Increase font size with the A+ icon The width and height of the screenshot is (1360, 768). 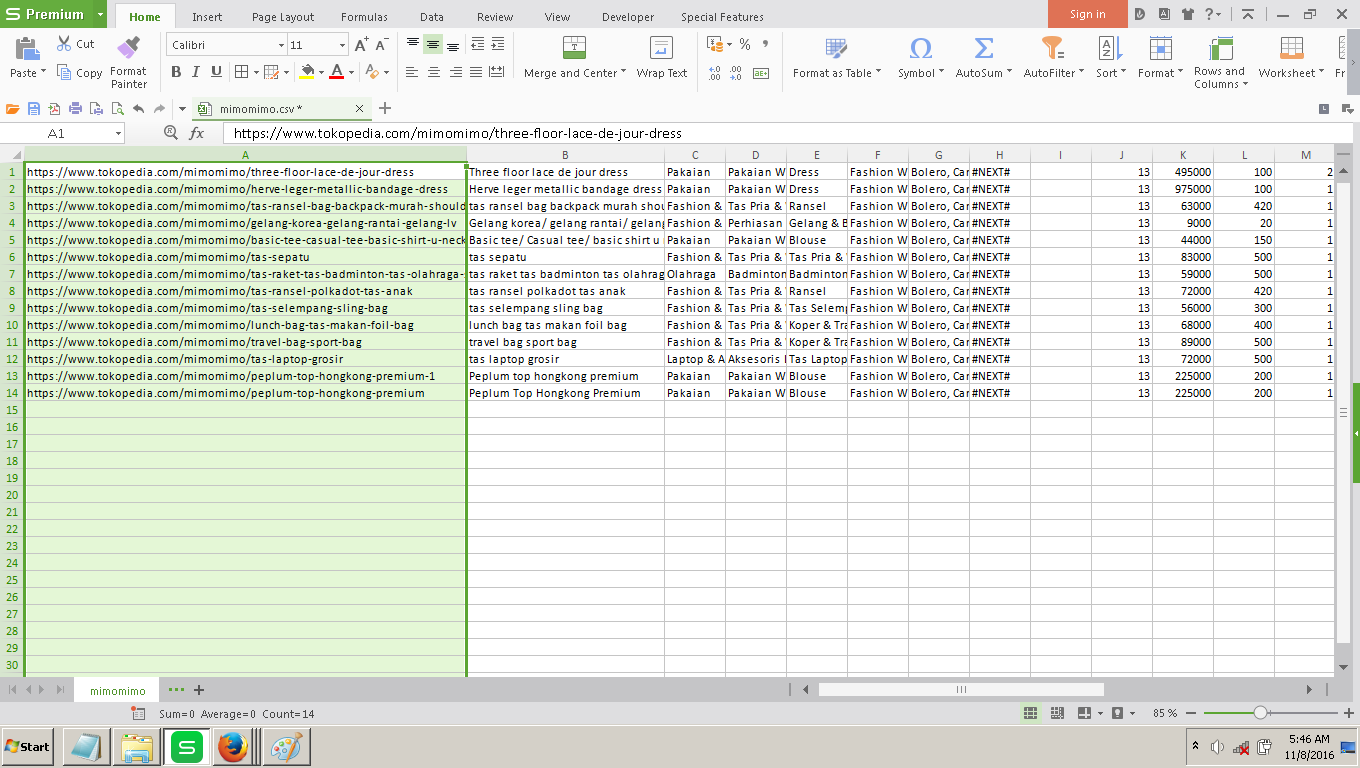(361, 45)
